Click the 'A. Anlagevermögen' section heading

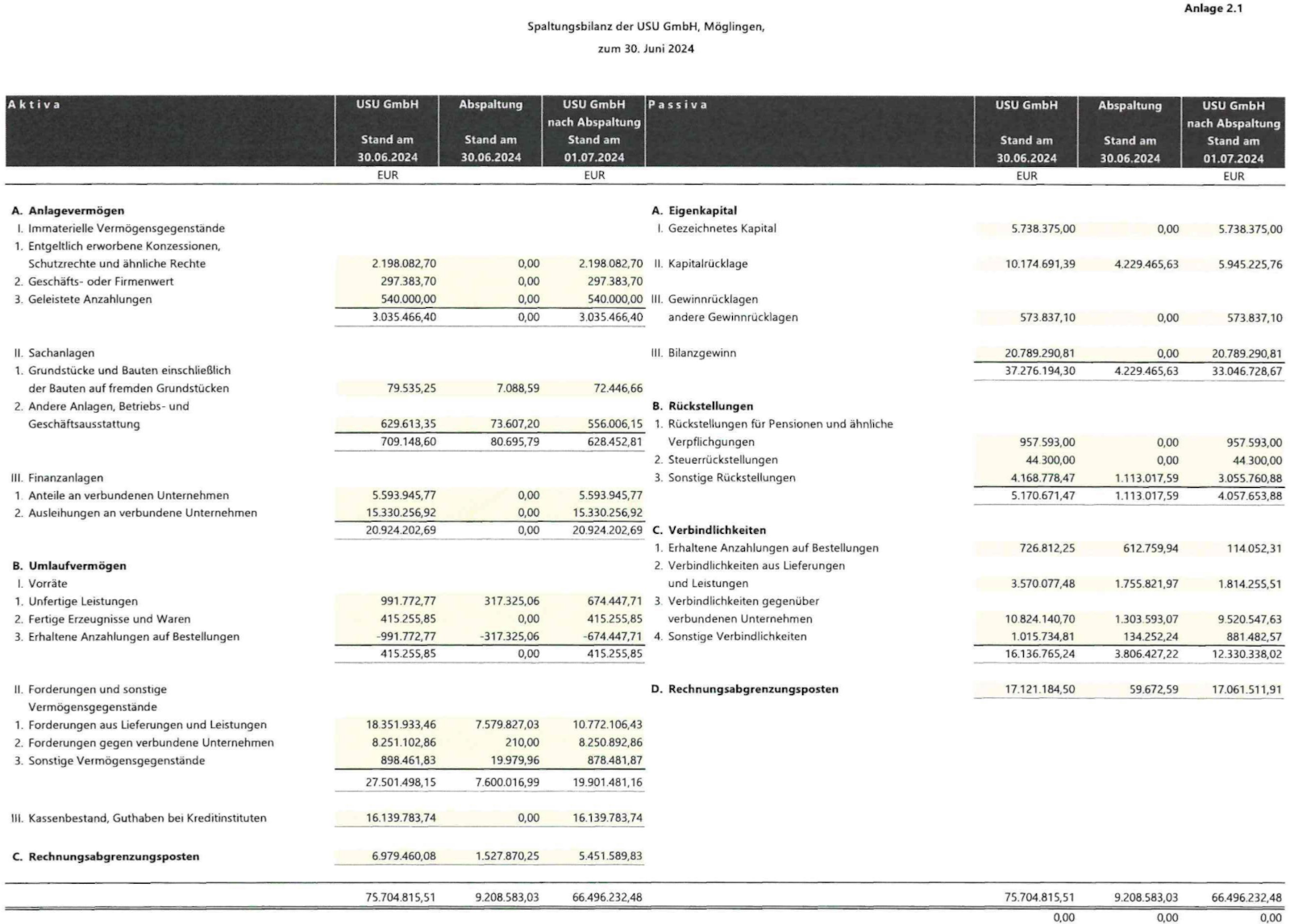click(x=69, y=210)
